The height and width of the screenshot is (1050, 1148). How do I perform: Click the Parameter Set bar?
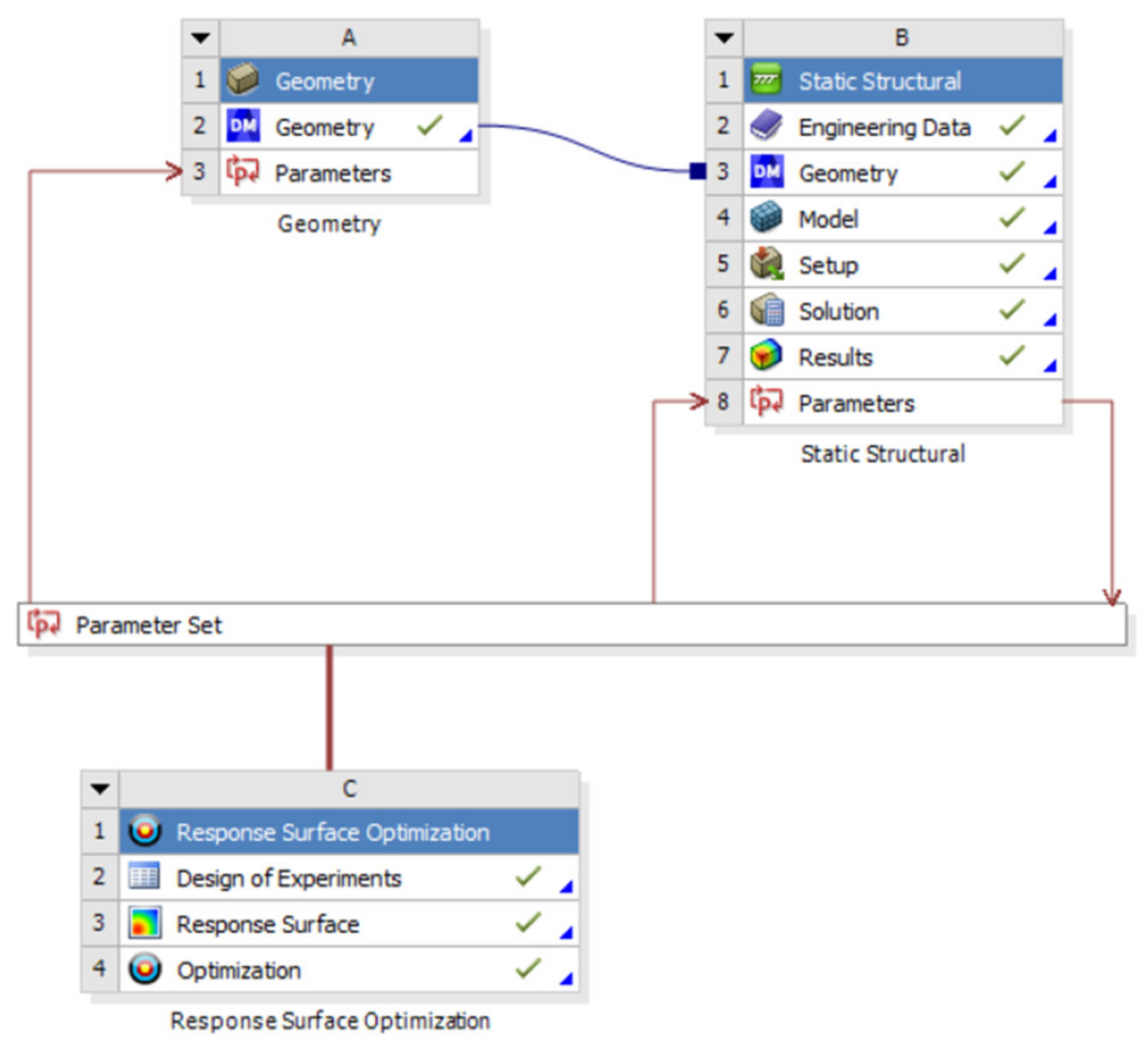click(x=571, y=625)
